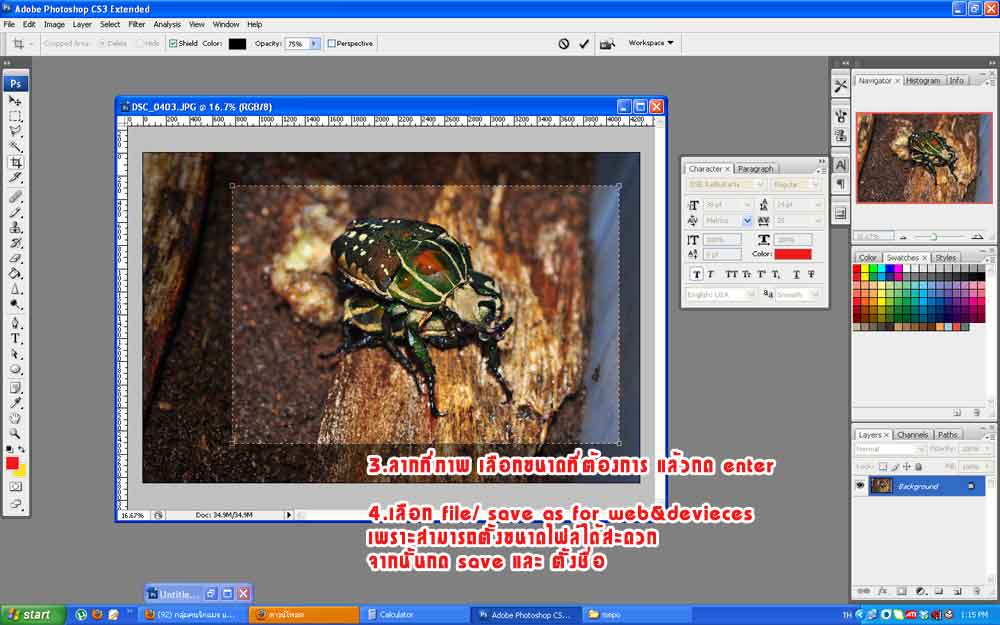Open the Workspace dropdown

(650, 43)
